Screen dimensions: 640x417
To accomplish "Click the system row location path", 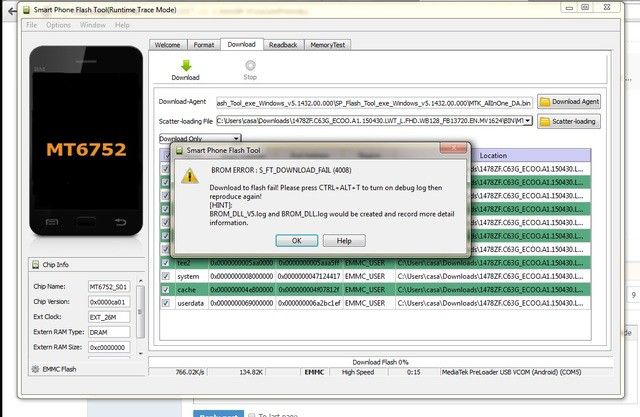I will (493, 276).
